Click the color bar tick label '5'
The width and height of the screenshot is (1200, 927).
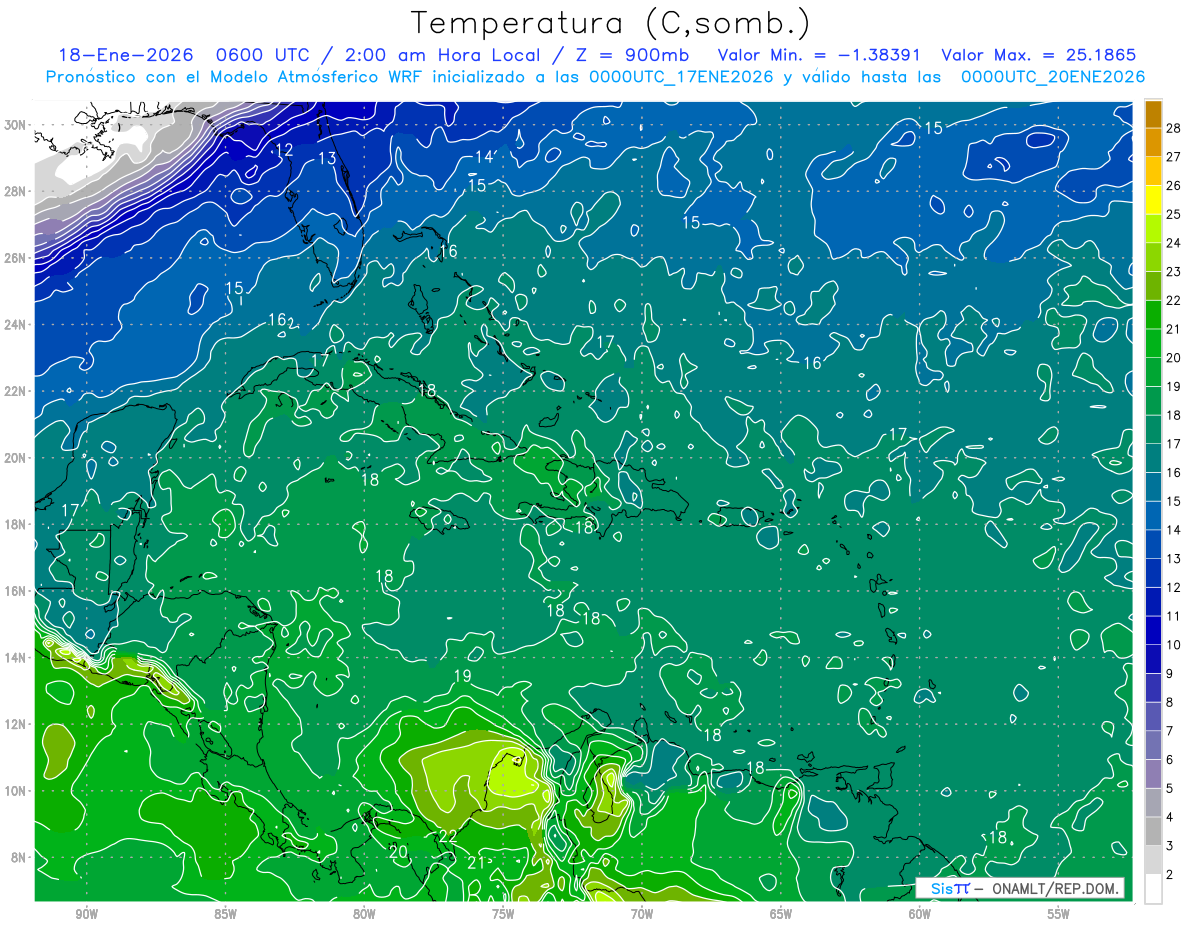tap(1170, 788)
